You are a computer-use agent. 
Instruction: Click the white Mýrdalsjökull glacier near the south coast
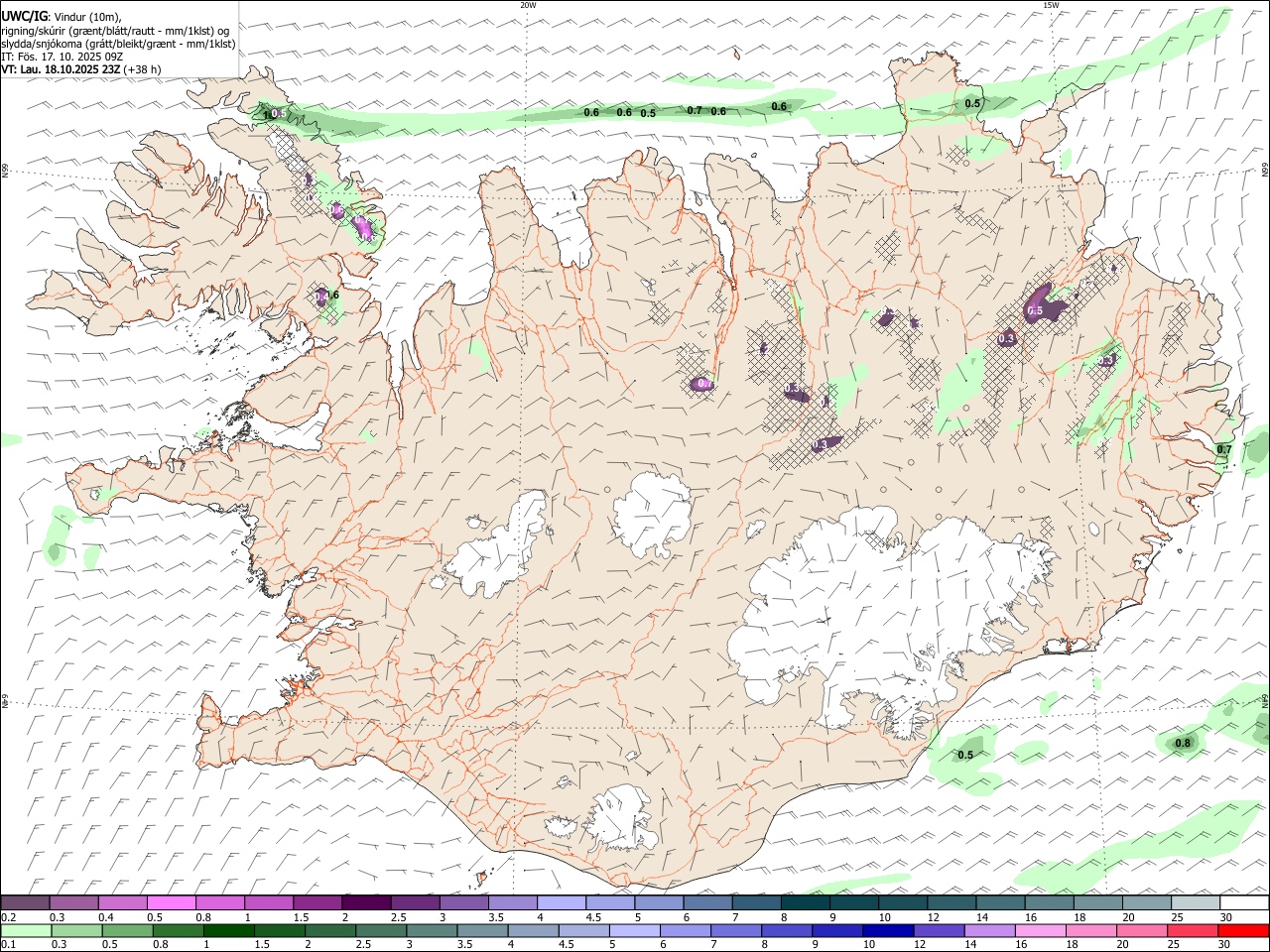621,819
